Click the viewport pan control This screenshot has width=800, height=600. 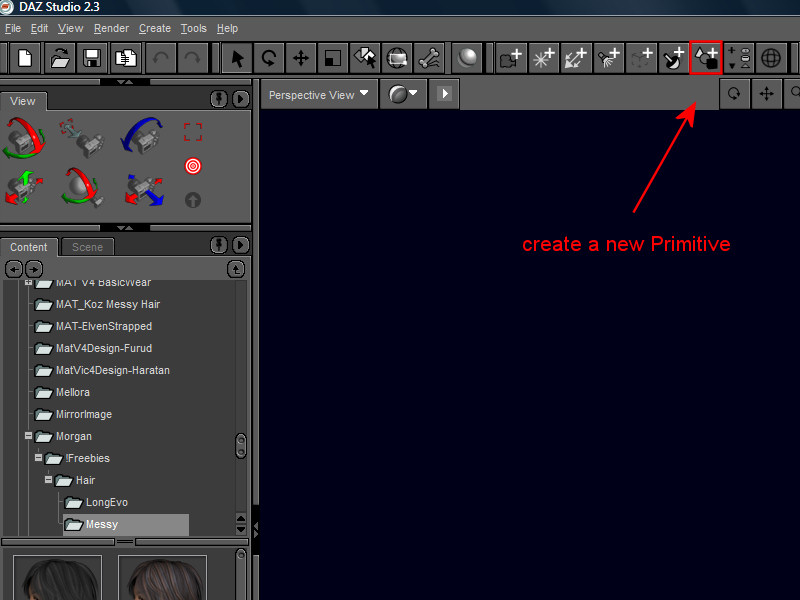click(x=766, y=94)
